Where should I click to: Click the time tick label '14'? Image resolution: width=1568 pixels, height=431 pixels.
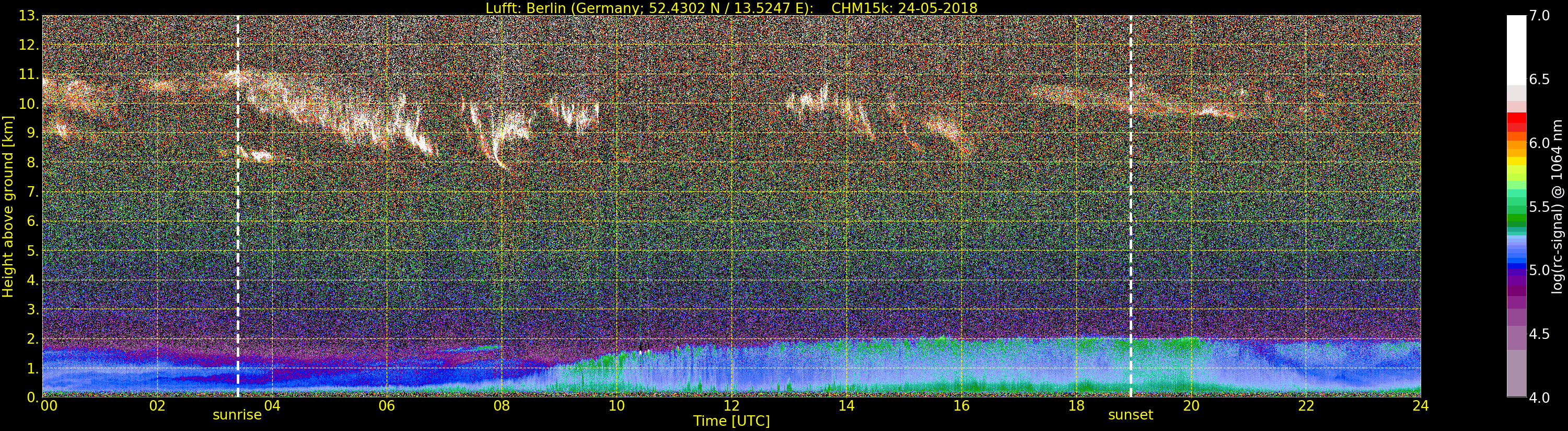[x=846, y=406]
